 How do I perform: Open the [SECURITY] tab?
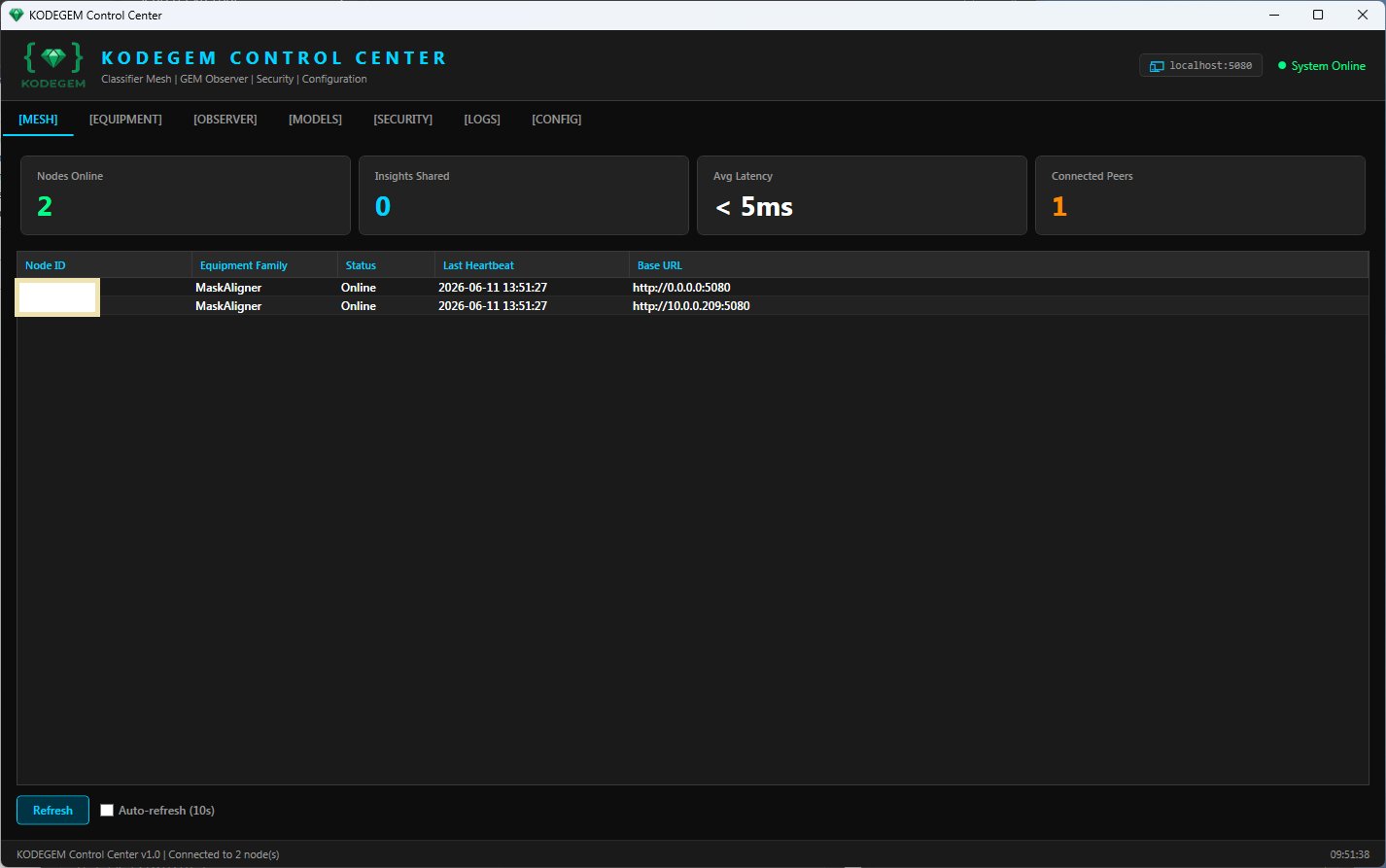point(402,120)
